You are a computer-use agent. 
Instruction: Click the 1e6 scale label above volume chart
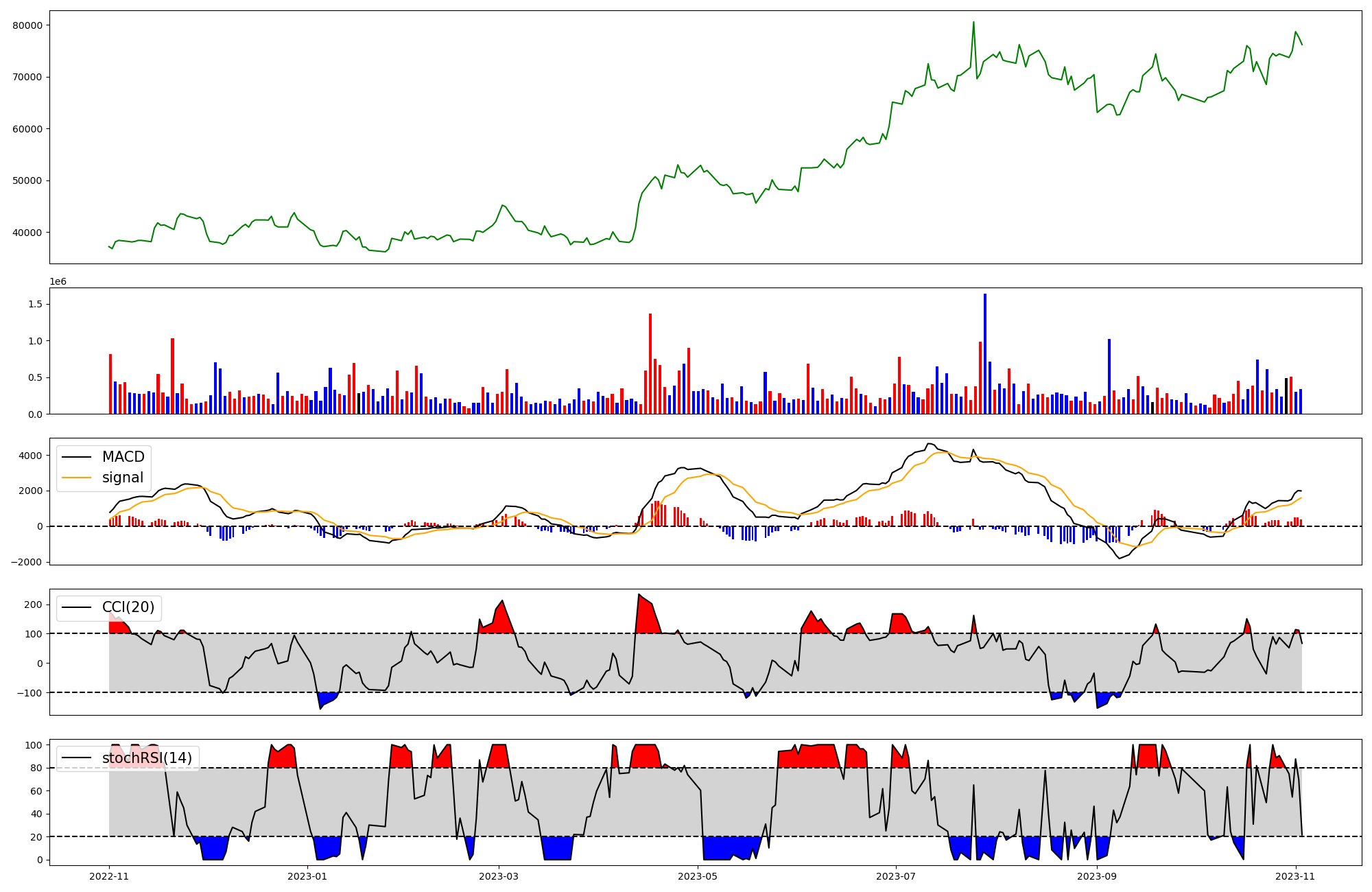58,282
